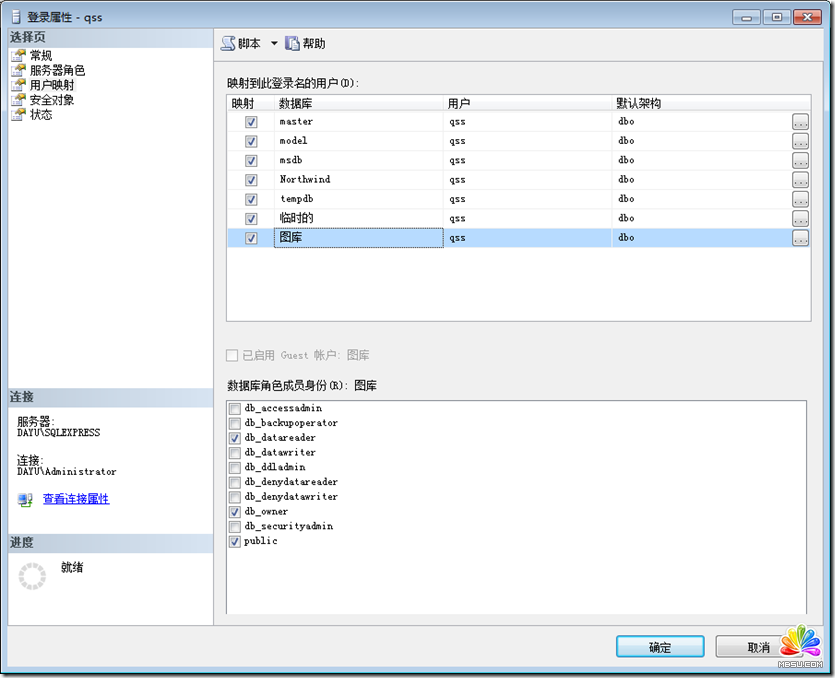Click ellipsis button for master schema
Screen dimensions: 835x678
pyautogui.click(x=800, y=122)
